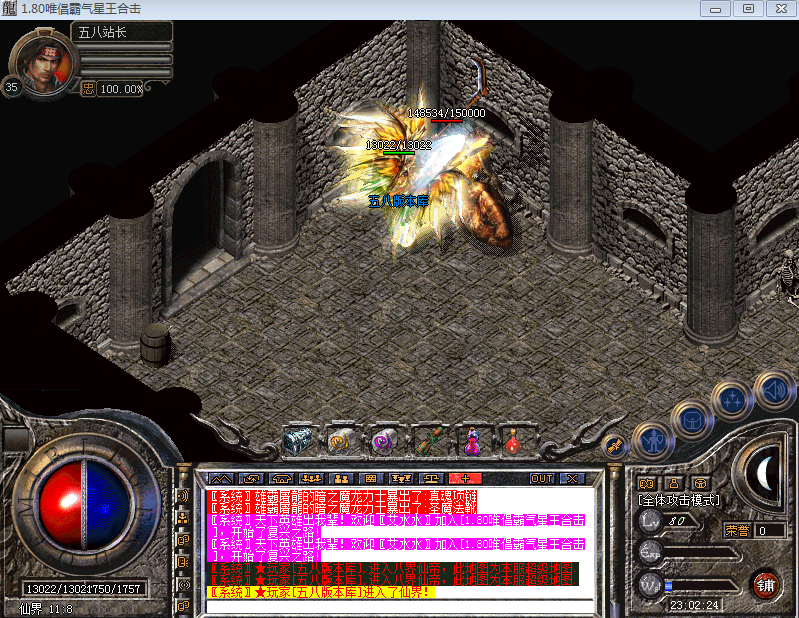Click the OUT logout button
The image size is (799, 618).
click(x=542, y=479)
